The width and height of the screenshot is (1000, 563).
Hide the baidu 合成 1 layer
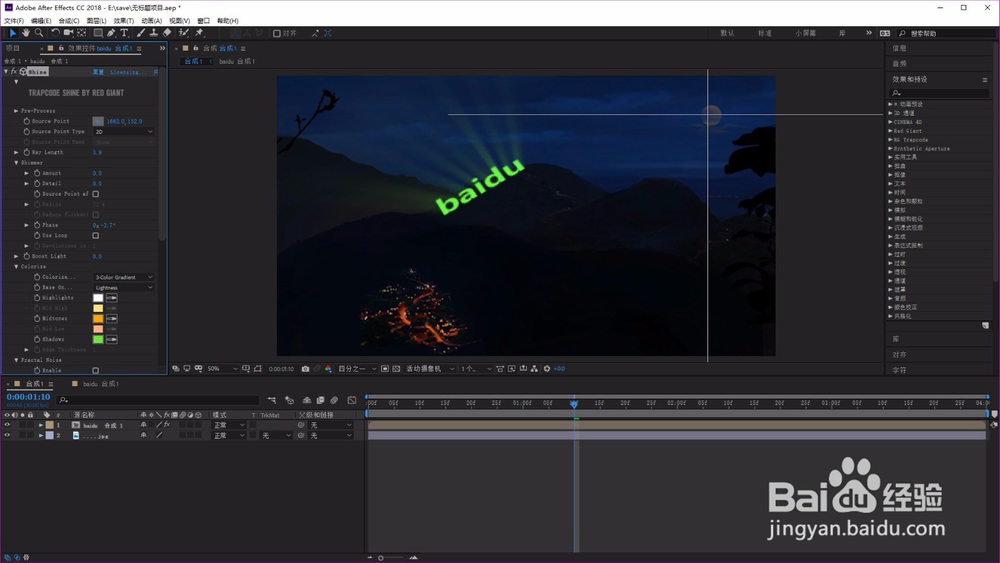point(7,425)
